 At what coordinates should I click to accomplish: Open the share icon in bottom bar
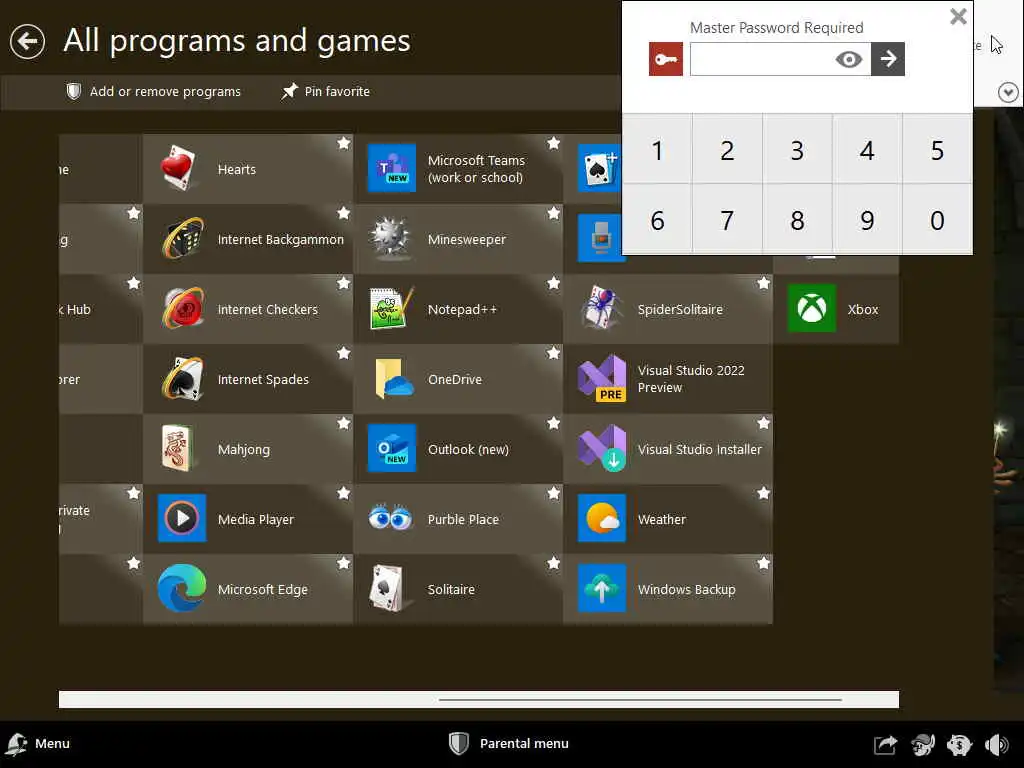885,744
